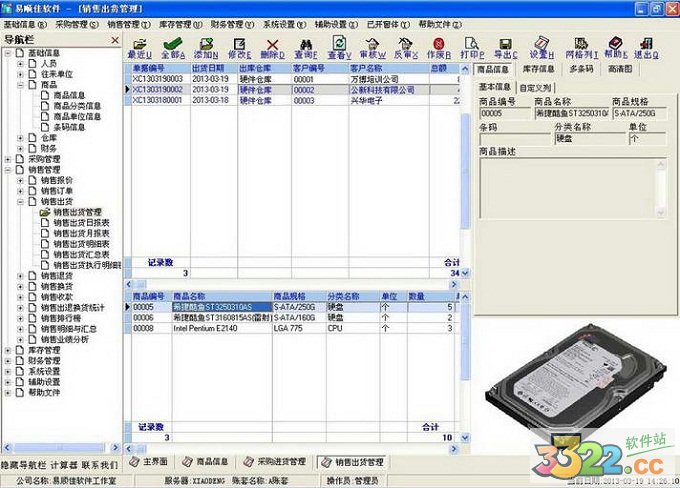The width and height of the screenshot is (680, 488).
Task: Open the 采购管理 menu in menu bar
Action: click(77, 25)
